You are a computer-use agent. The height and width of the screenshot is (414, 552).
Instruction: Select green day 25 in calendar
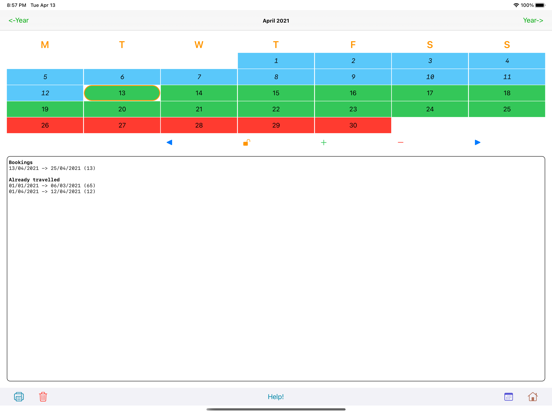(507, 109)
